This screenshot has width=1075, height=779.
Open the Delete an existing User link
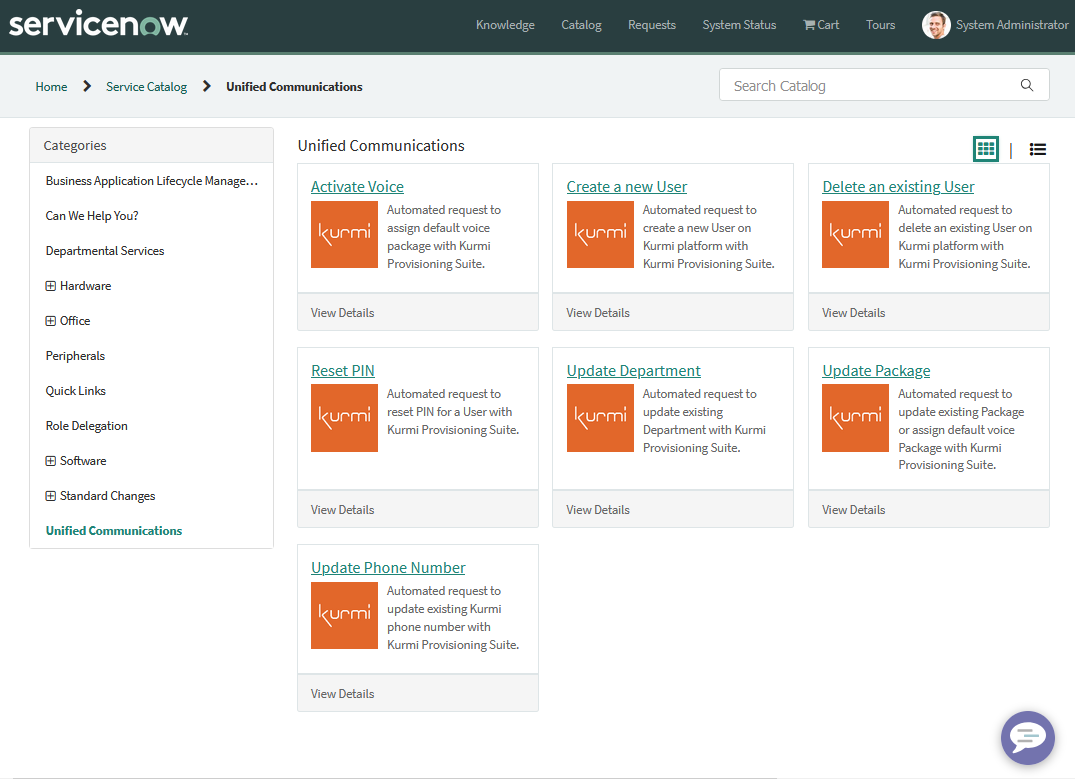pos(898,187)
